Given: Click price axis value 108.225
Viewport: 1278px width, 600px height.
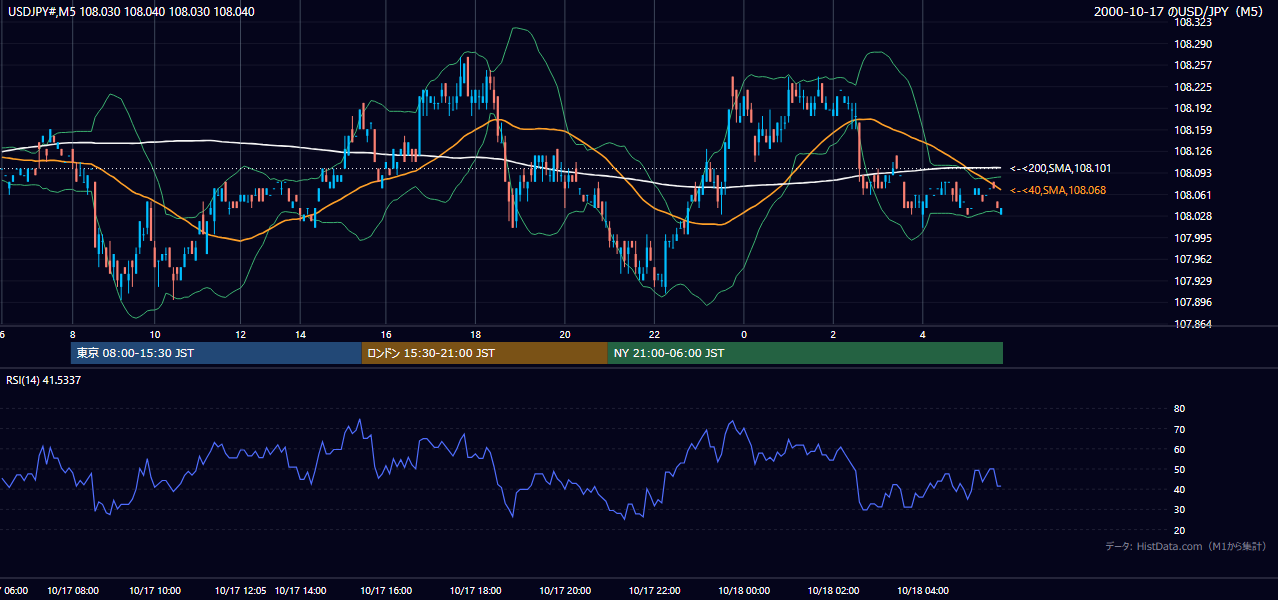Looking at the screenshot, I should 1193,87.
